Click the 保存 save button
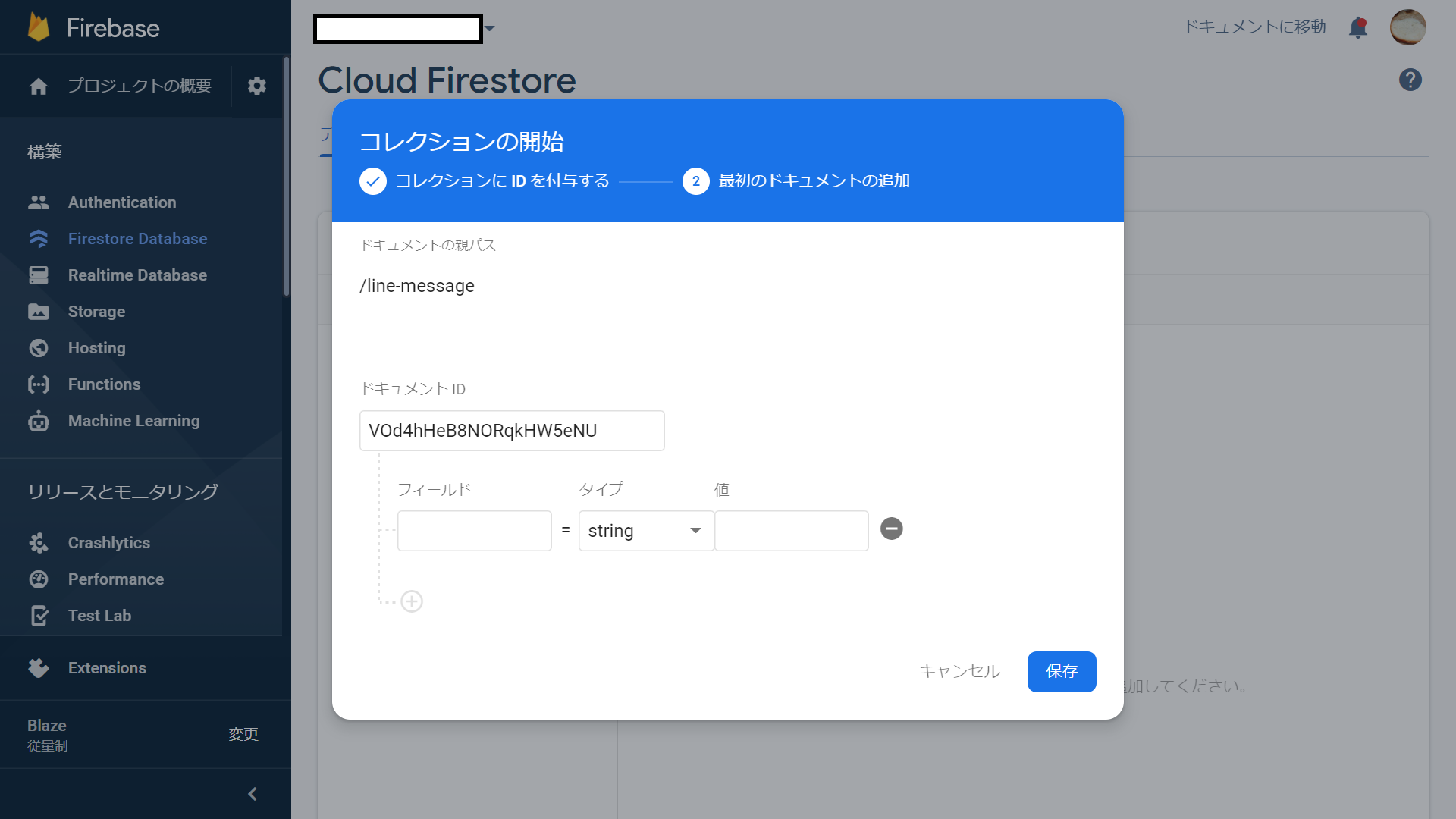 pyautogui.click(x=1061, y=671)
